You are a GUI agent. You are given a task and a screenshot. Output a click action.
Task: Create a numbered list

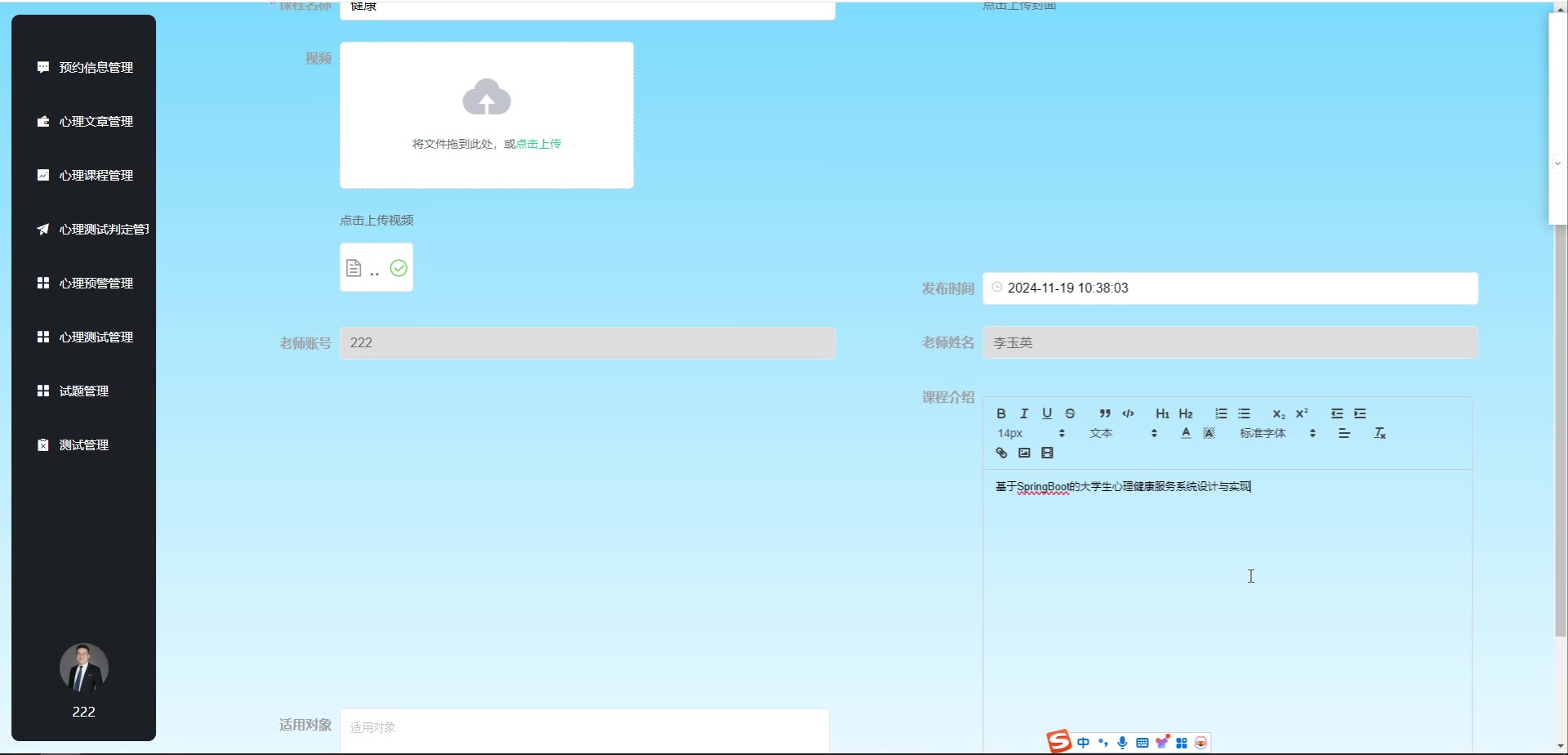1221,413
